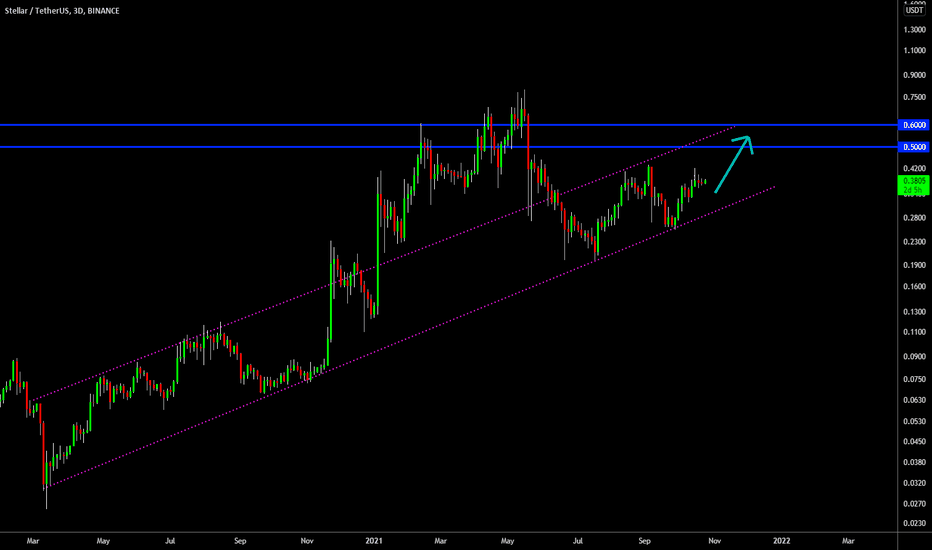Viewport: 932px width, 550px height.
Task: Click the 0.0320 price axis value
Action: [914, 483]
